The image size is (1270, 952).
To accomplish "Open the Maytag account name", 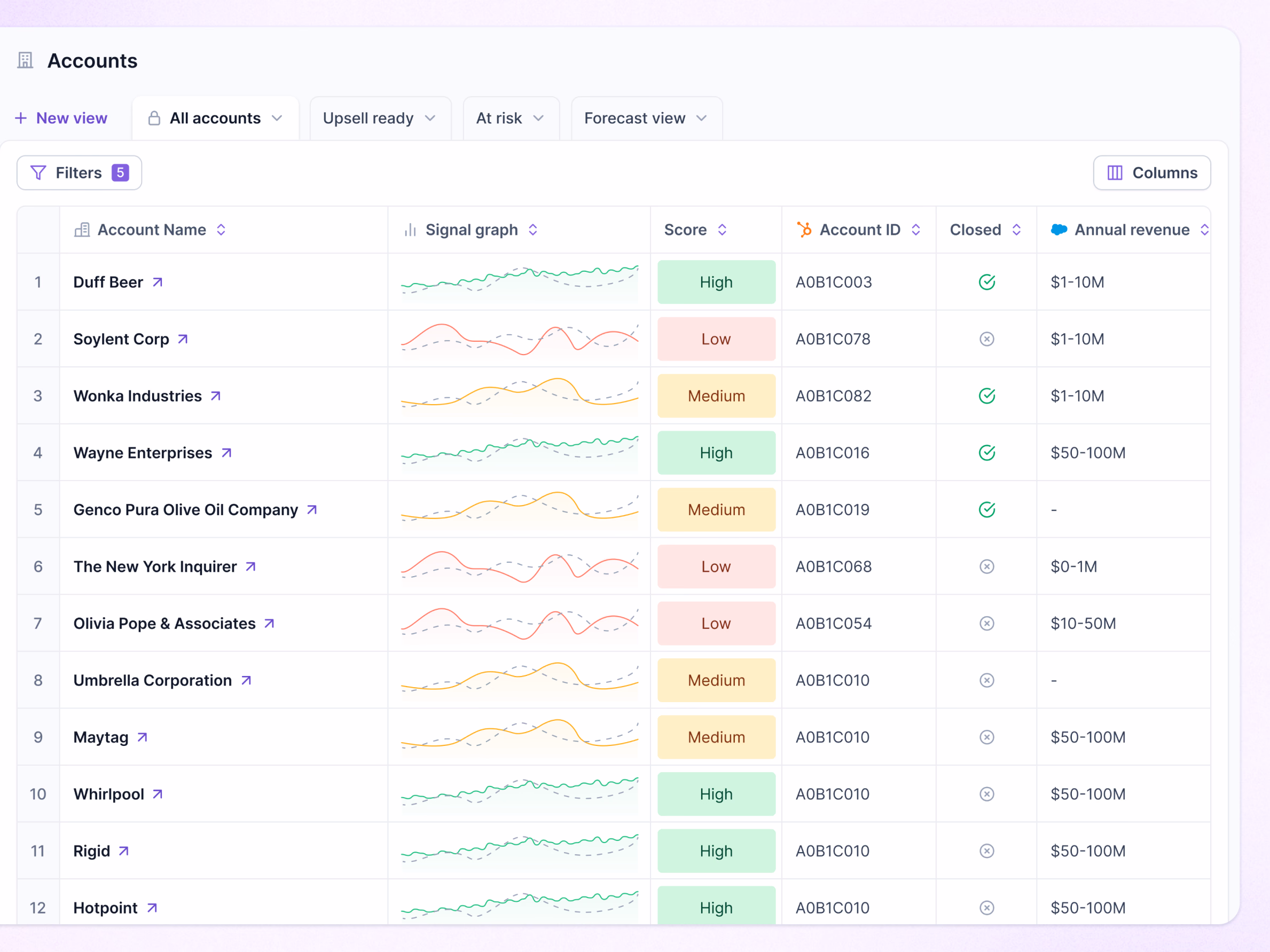I will (x=101, y=737).
